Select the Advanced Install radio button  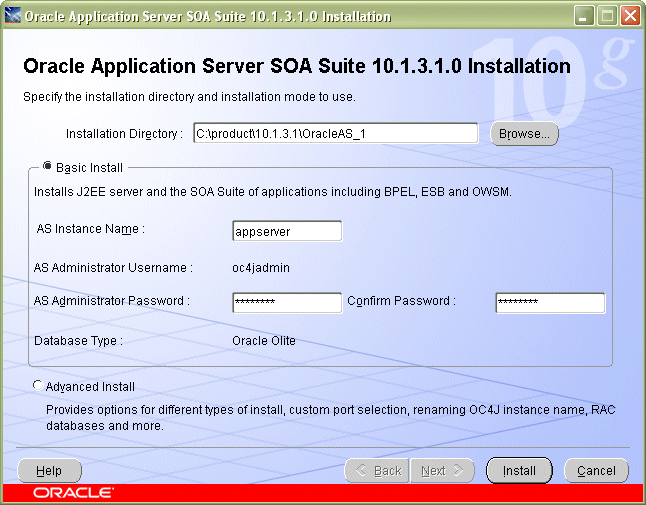point(38,386)
